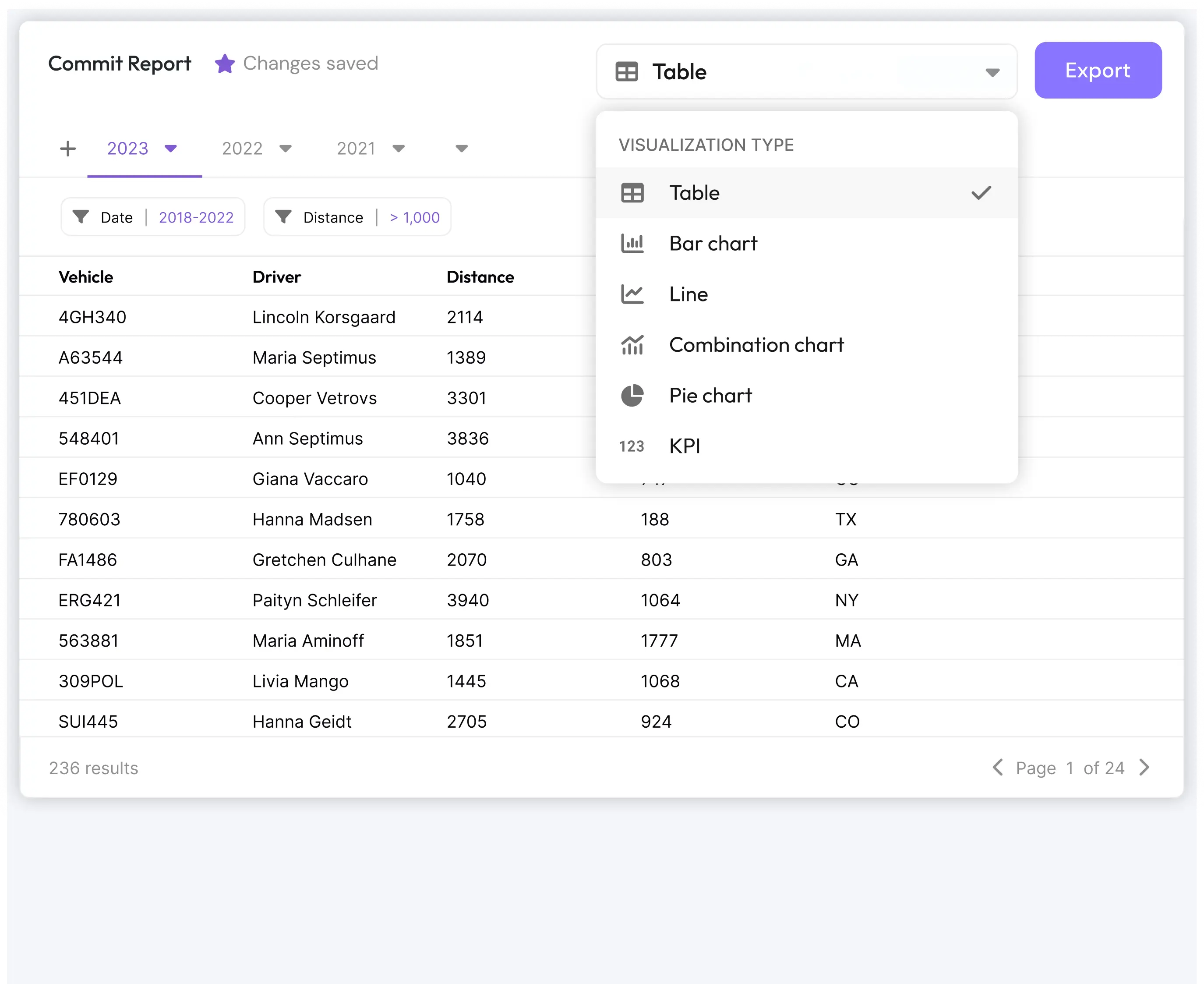Click the Line chart icon in the menu
This screenshot has width=1204, height=984.
(x=632, y=294)
